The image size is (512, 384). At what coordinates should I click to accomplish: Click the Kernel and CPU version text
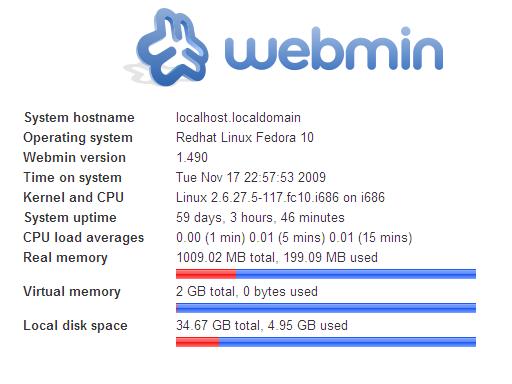280,197
